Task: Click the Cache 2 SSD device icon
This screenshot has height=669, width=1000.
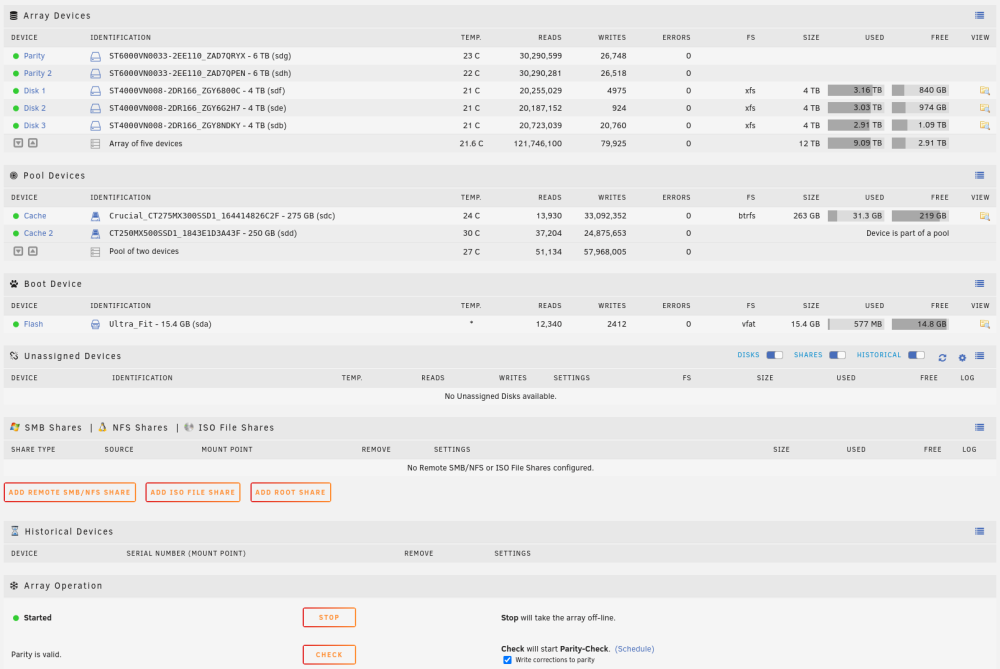Action: tap(95, 233)
